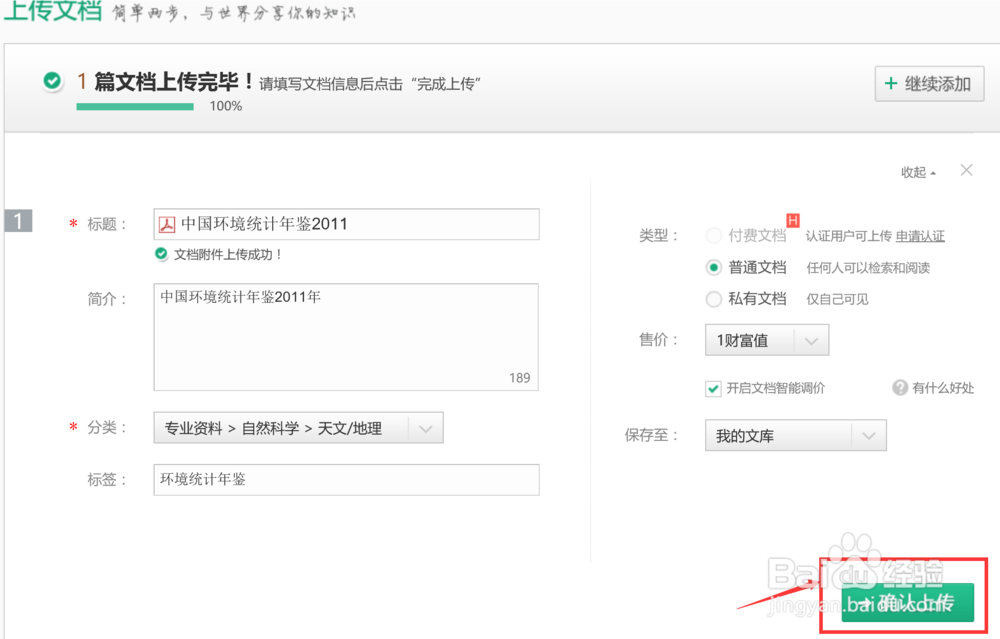Collapse the form using 收起
1000x639 pixels.
(918, 172)
